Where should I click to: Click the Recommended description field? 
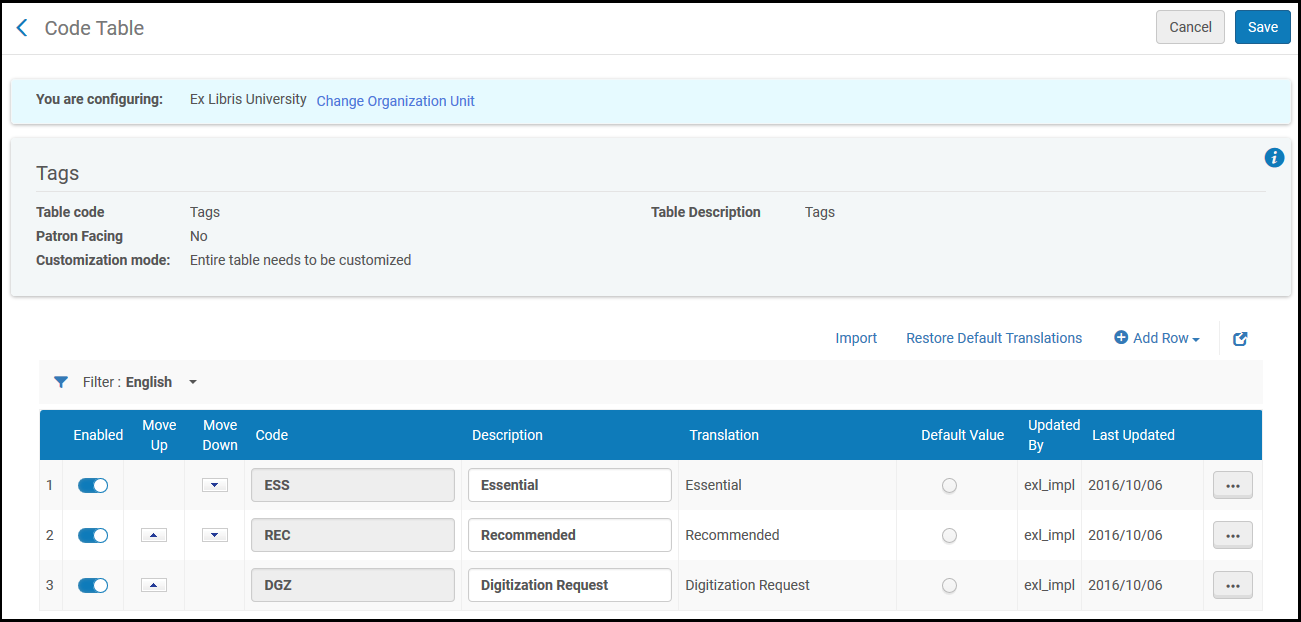point(569,535)
